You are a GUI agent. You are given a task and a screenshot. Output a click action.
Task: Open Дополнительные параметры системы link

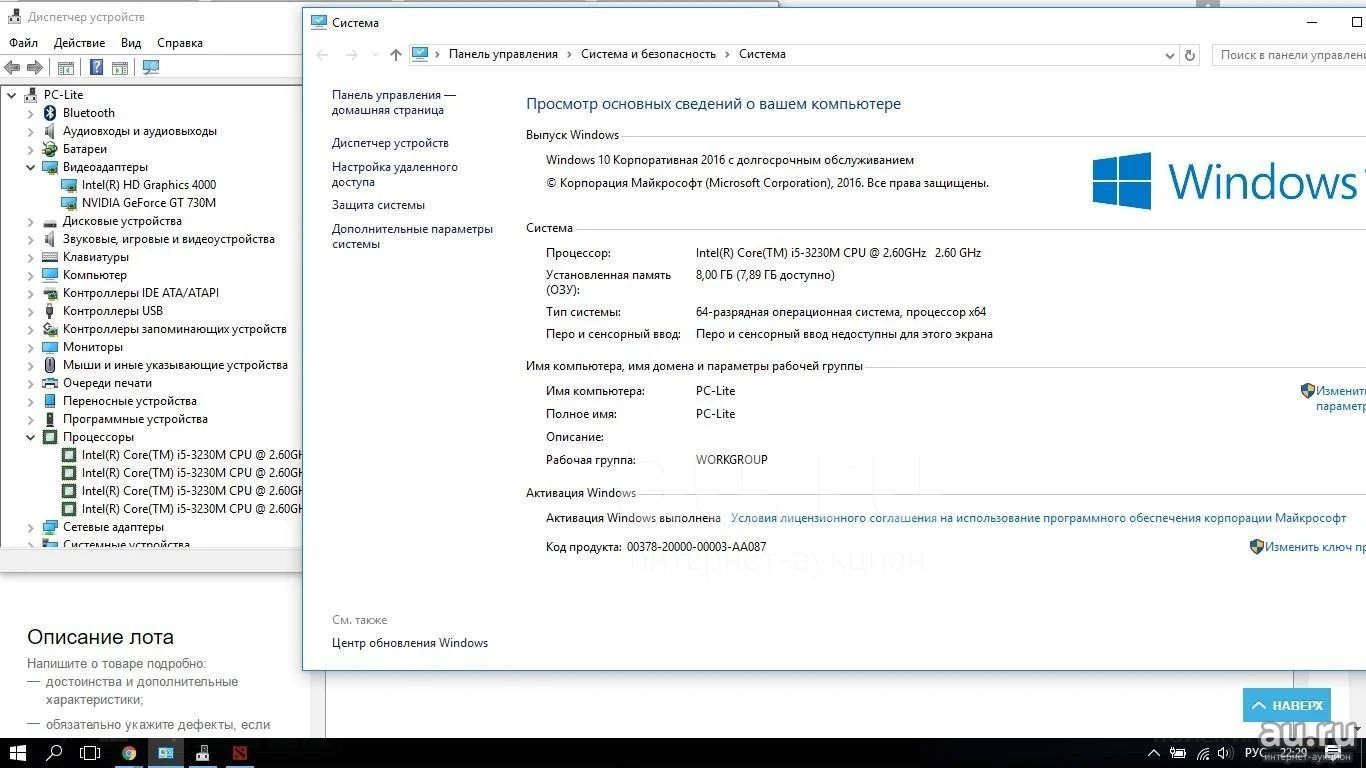coord(412,236)
